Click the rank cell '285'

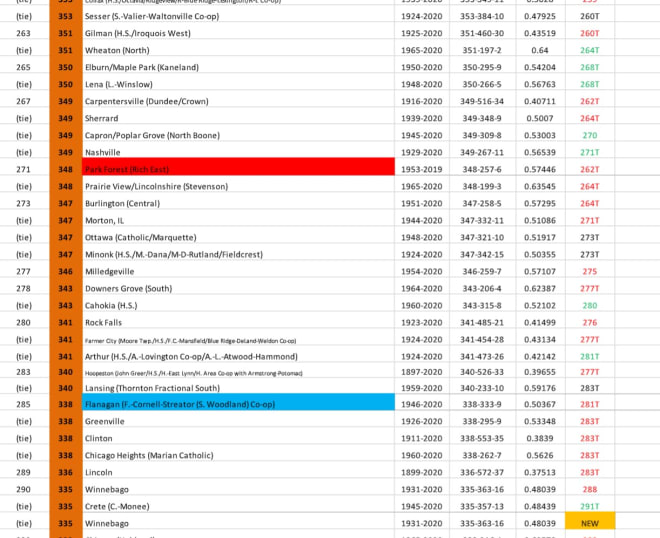pyautogui.click(x=24, y=405)
